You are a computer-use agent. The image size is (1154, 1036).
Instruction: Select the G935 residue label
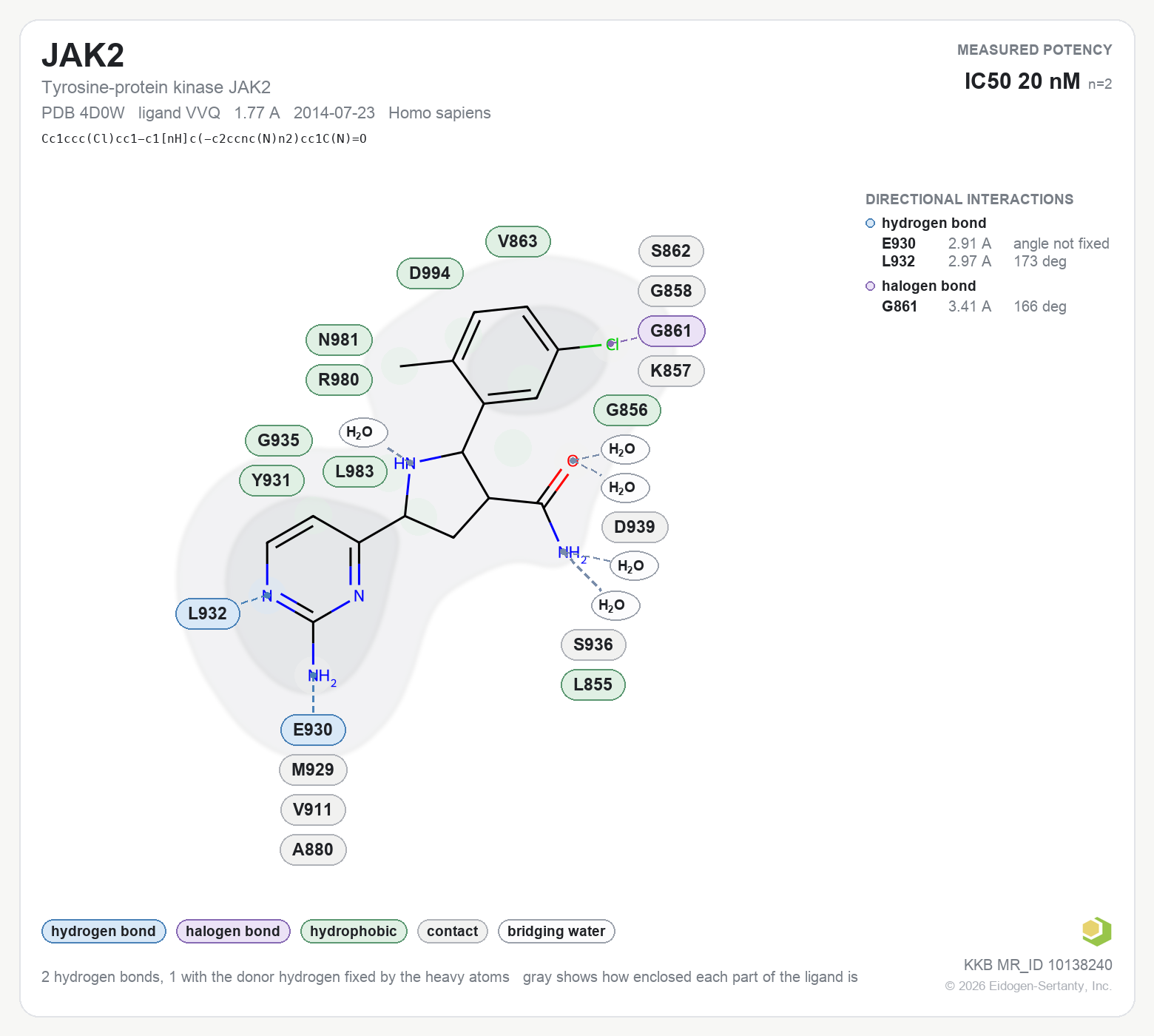[x=279, y=440]
